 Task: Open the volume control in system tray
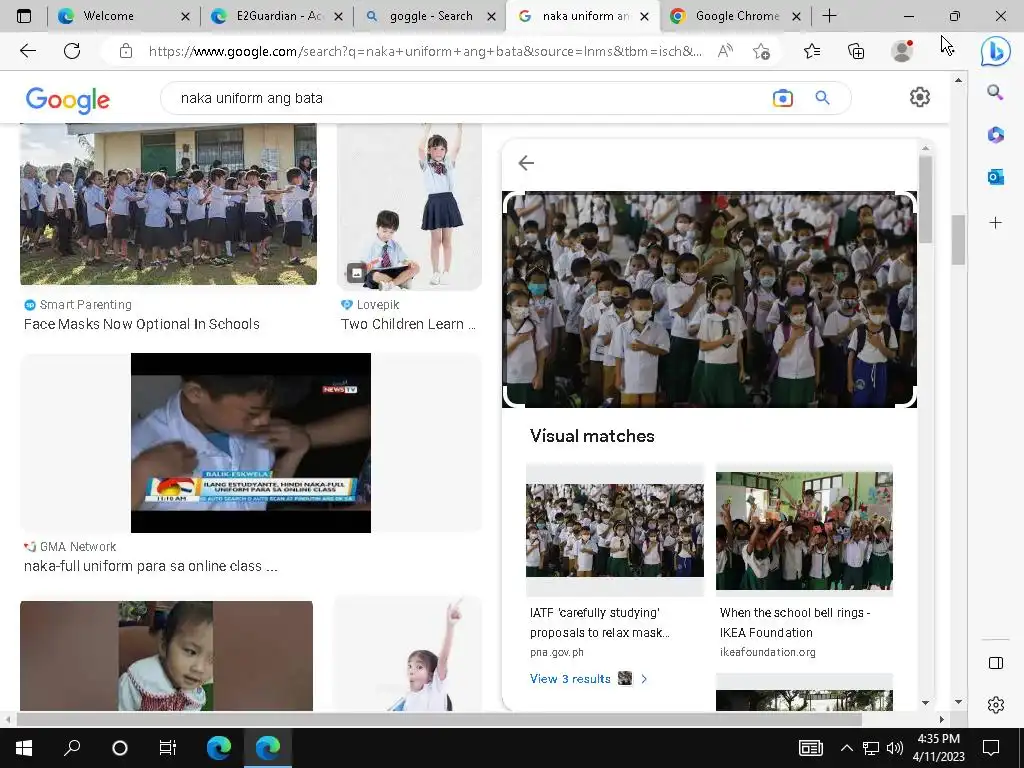click(x=895, y=748)
